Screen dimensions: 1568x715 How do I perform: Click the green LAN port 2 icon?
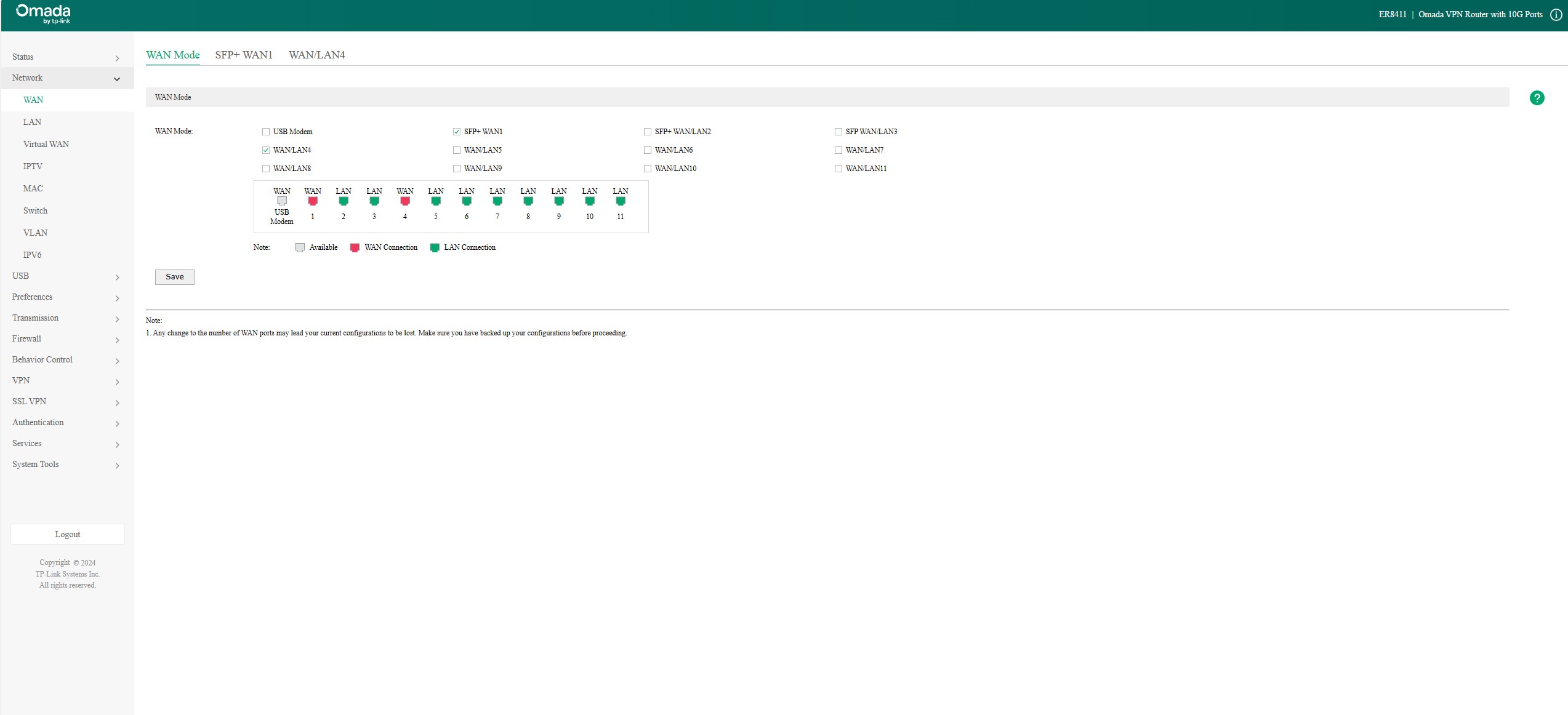(344, 201)
